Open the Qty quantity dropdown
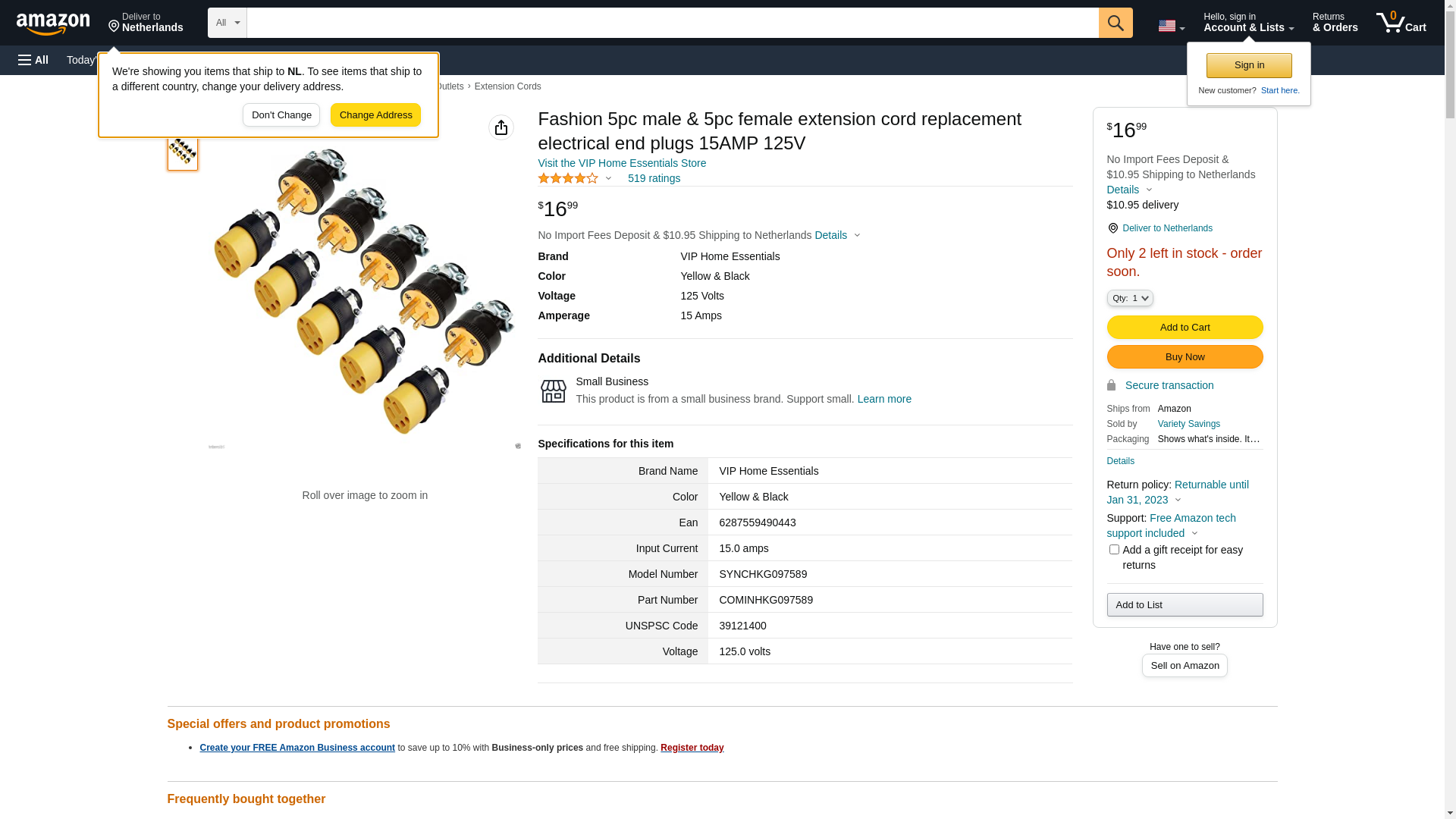This screenshot has width=1456, height=819. (1130, 299)
